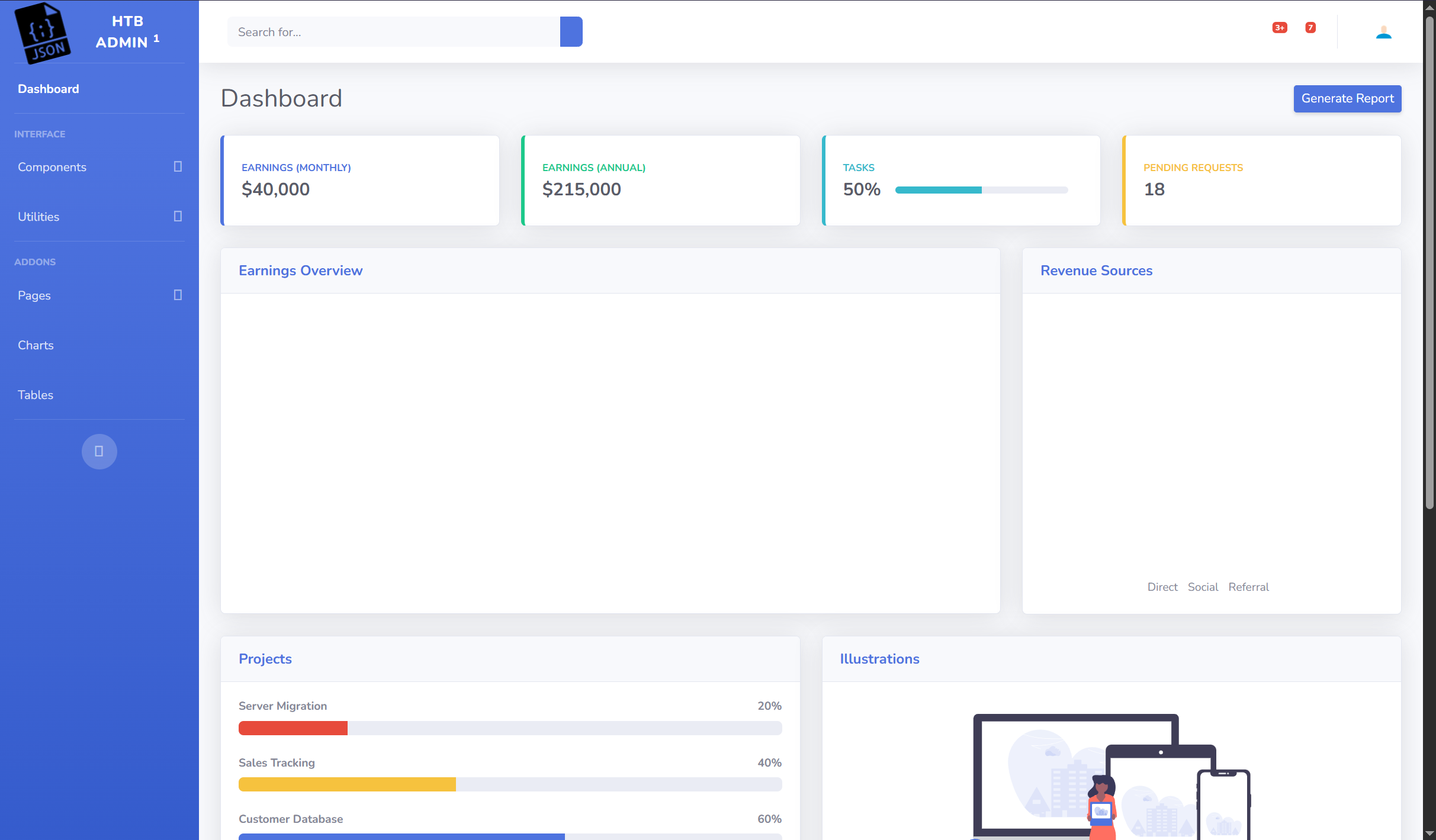Expand the Components menu chevron
The height and width of the screenshot is (840, 1436).
pyautogui.click(x=177, y=167)
